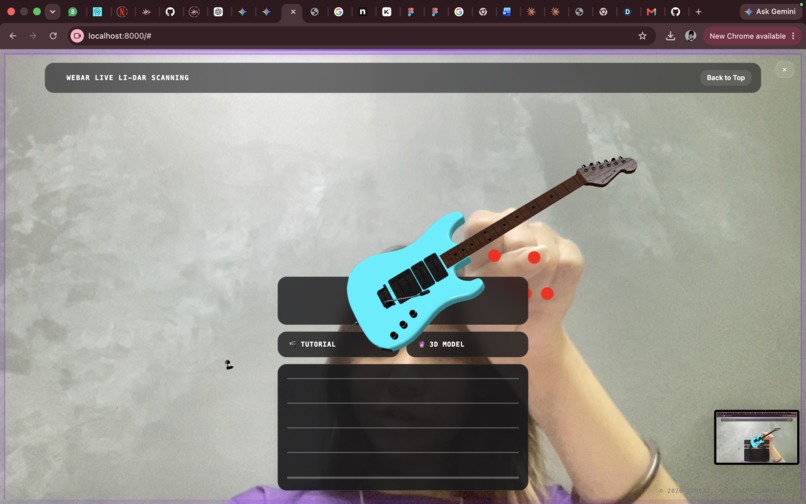Switch to the WhatsApp tab
Viewport: 806px width, 504px height.
coord(73,12)
